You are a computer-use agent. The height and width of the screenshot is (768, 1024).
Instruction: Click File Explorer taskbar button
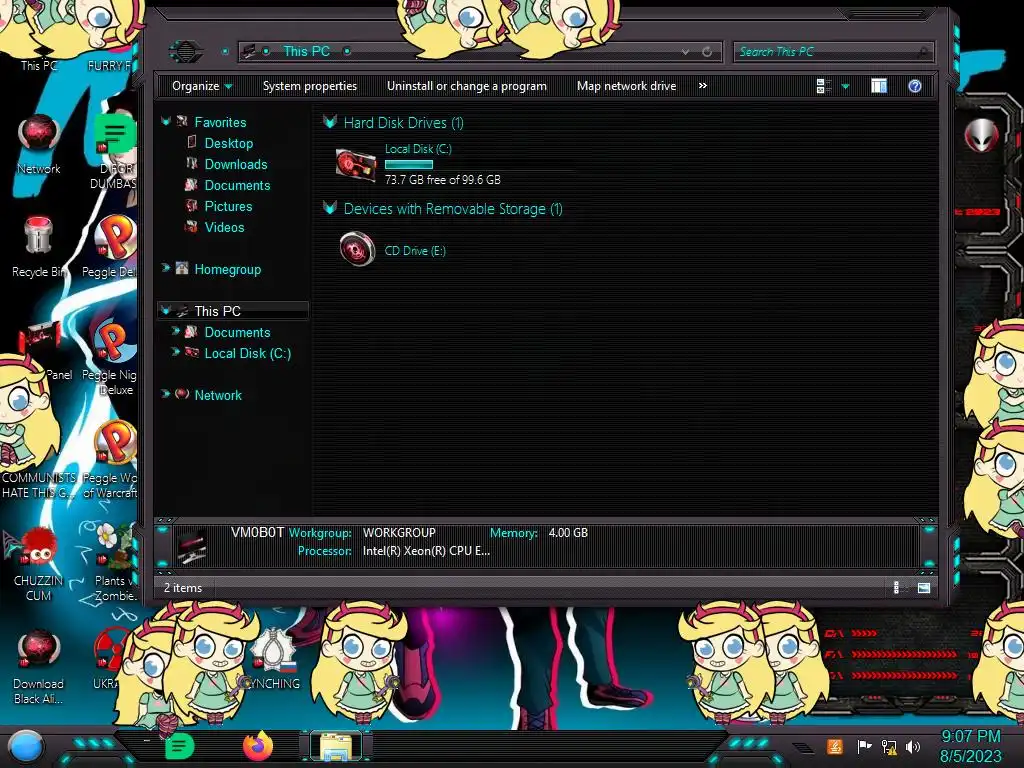pos(336,746)
